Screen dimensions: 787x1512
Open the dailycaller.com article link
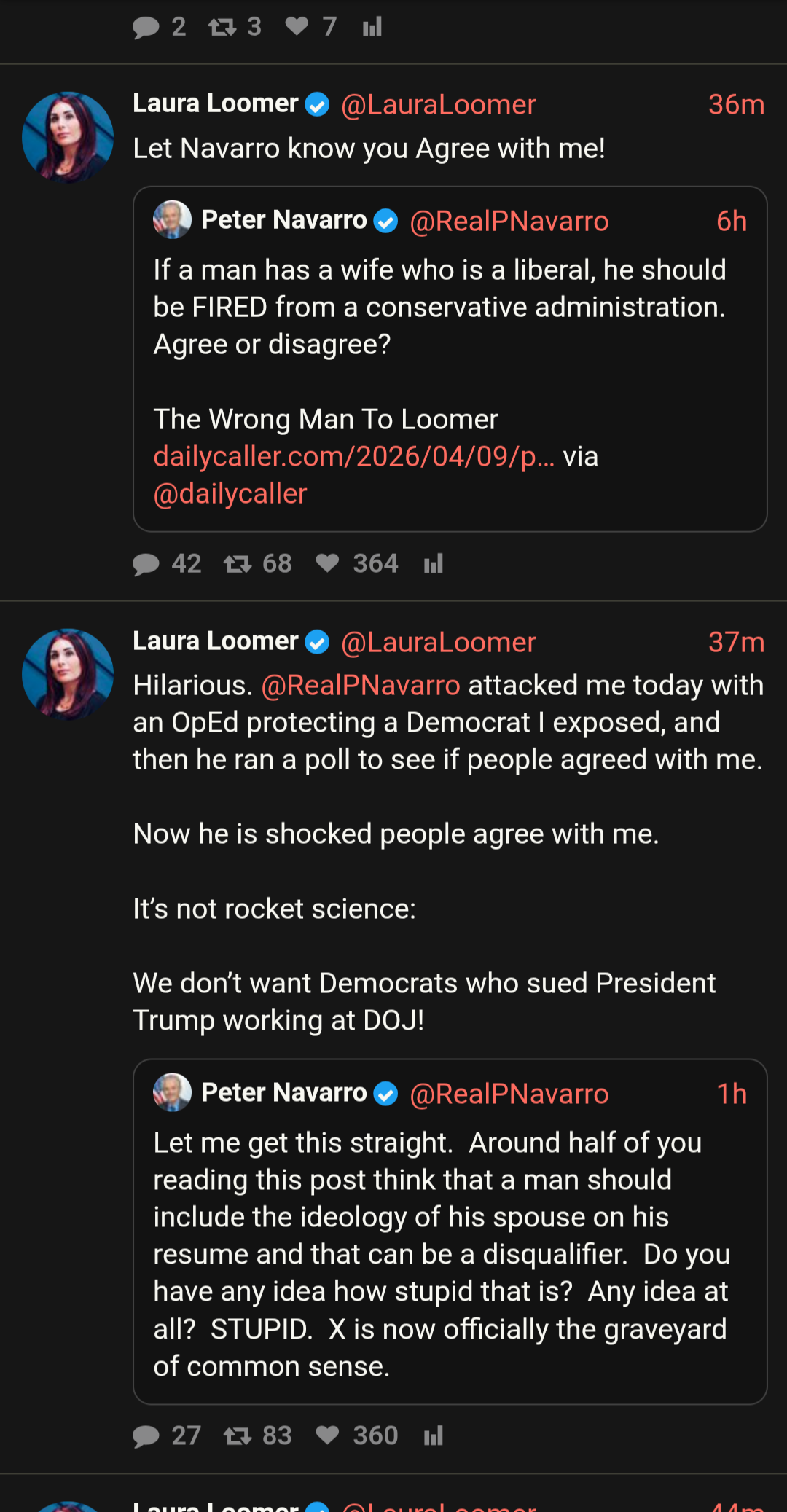coord(353,457)
